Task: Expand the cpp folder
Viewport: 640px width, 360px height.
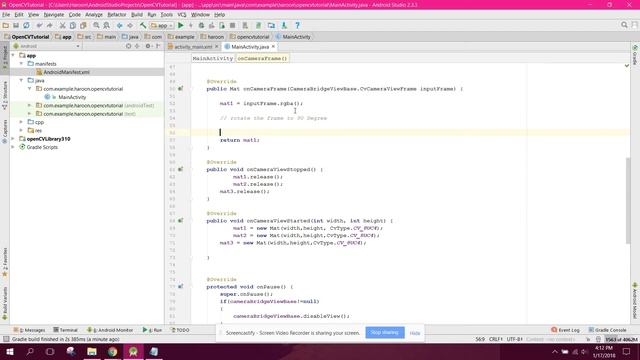Action: click(22, 122)
